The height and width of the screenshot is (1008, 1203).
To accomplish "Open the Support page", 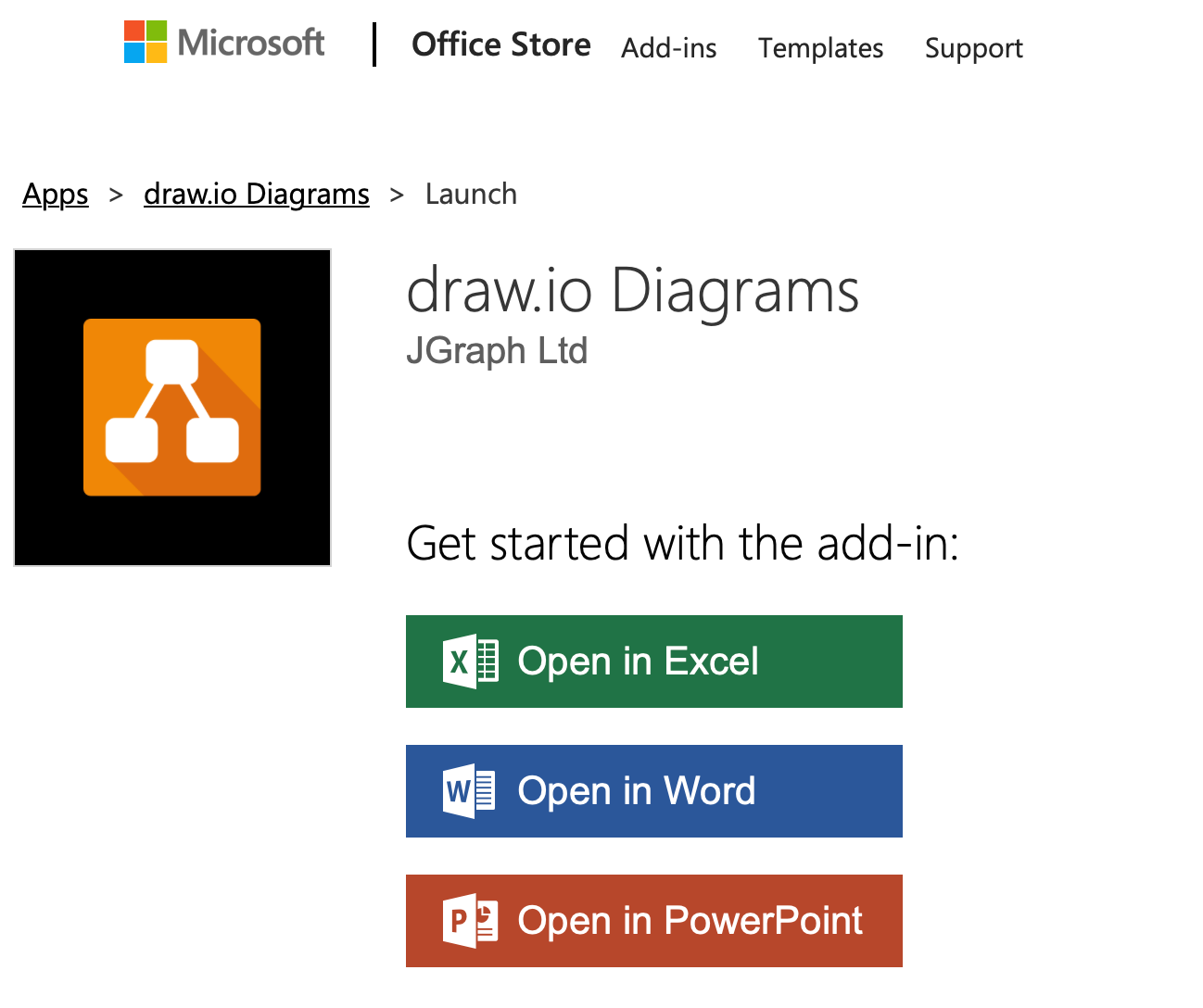I will pyautogui.click(x=973, y=48).
